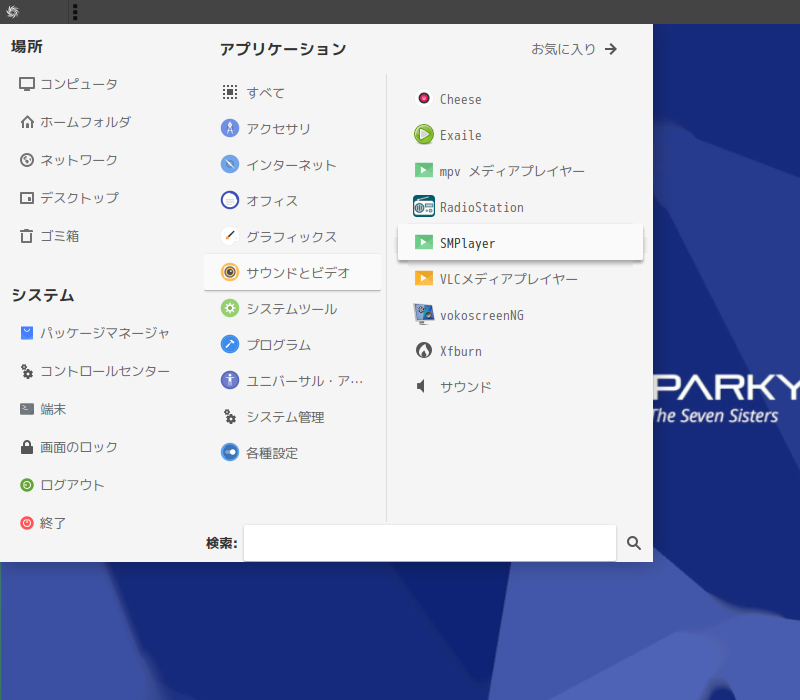Click the サウンド speaker icon

tap(421, 386)
